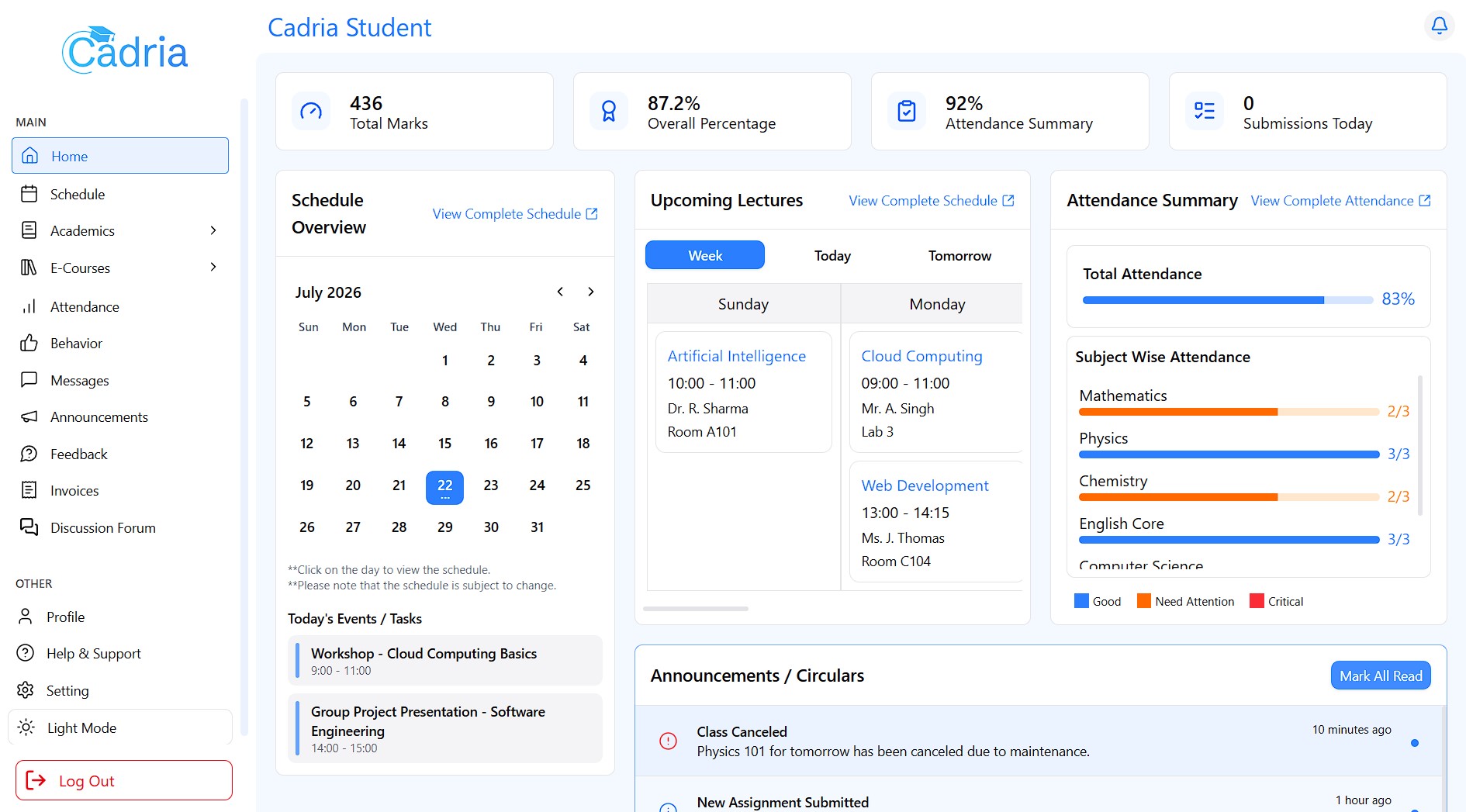Select the Today tab in Upcoming Lectures

coord(832,255)
